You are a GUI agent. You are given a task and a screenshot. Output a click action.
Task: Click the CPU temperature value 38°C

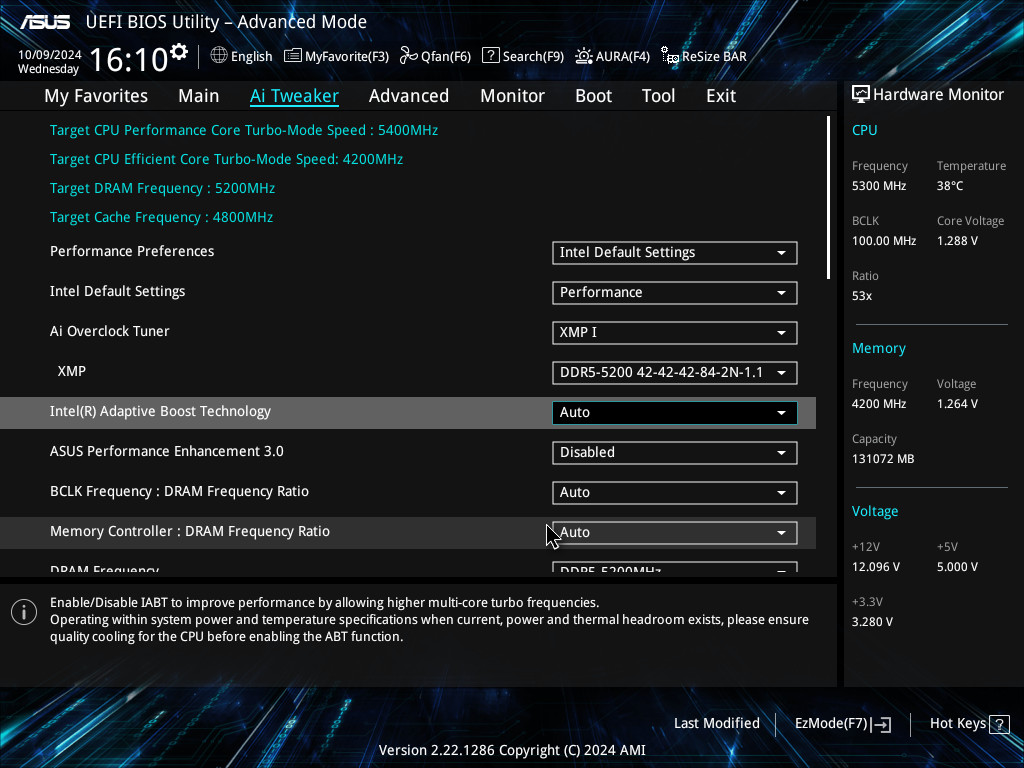pos(950,186)
